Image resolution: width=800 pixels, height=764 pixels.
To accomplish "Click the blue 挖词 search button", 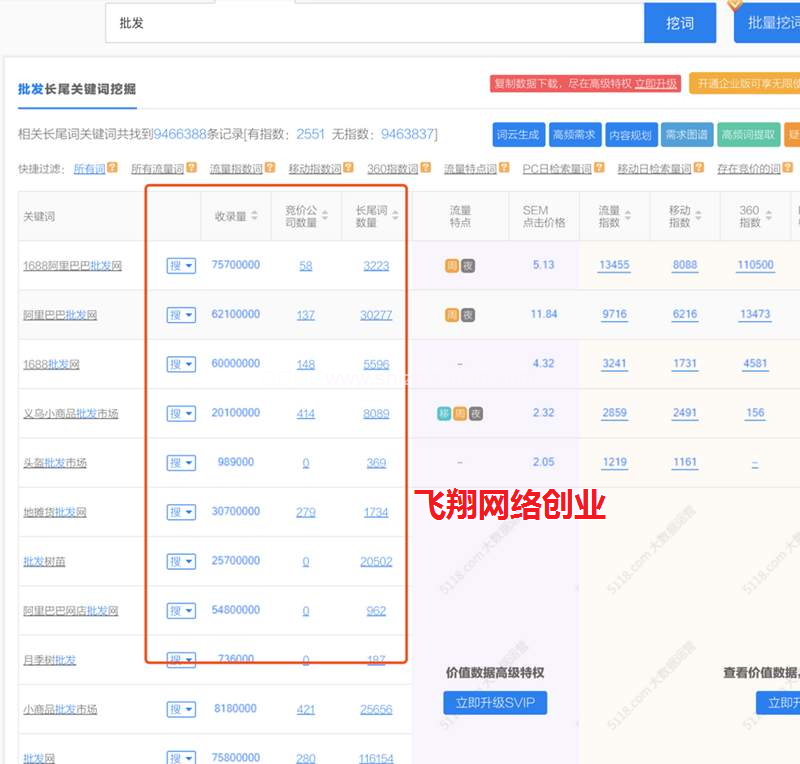I will [681, 23].
